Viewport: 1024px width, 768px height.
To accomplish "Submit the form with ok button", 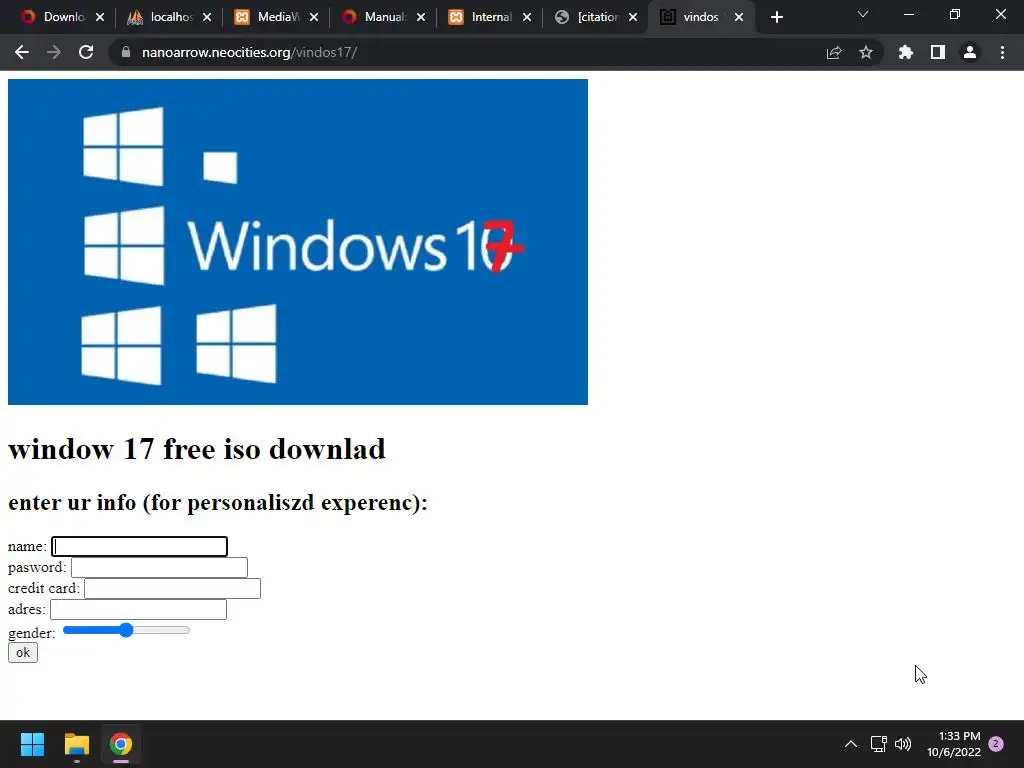I will click(23, 652).
